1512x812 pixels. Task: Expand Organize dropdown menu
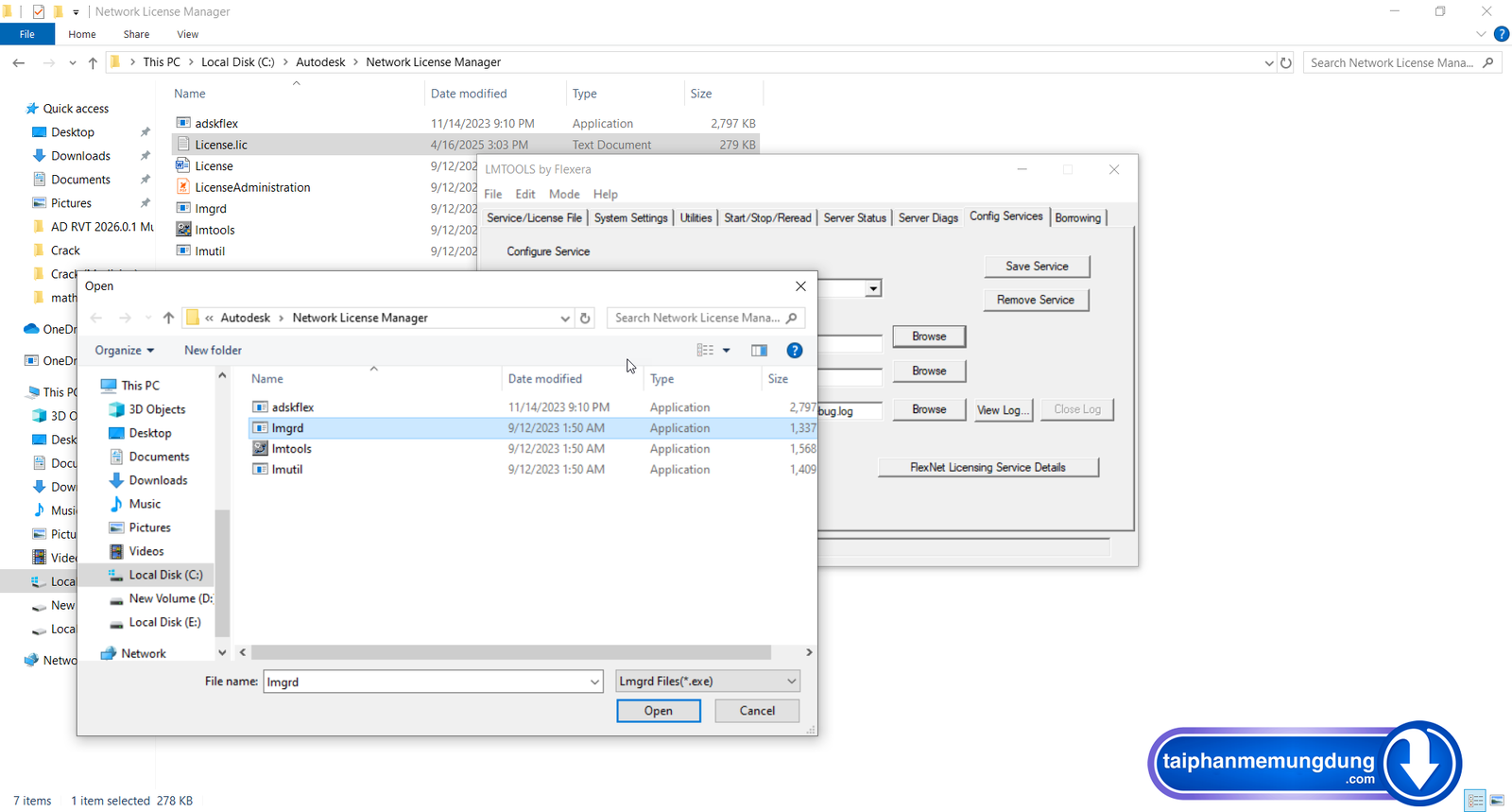pos(124,351)
